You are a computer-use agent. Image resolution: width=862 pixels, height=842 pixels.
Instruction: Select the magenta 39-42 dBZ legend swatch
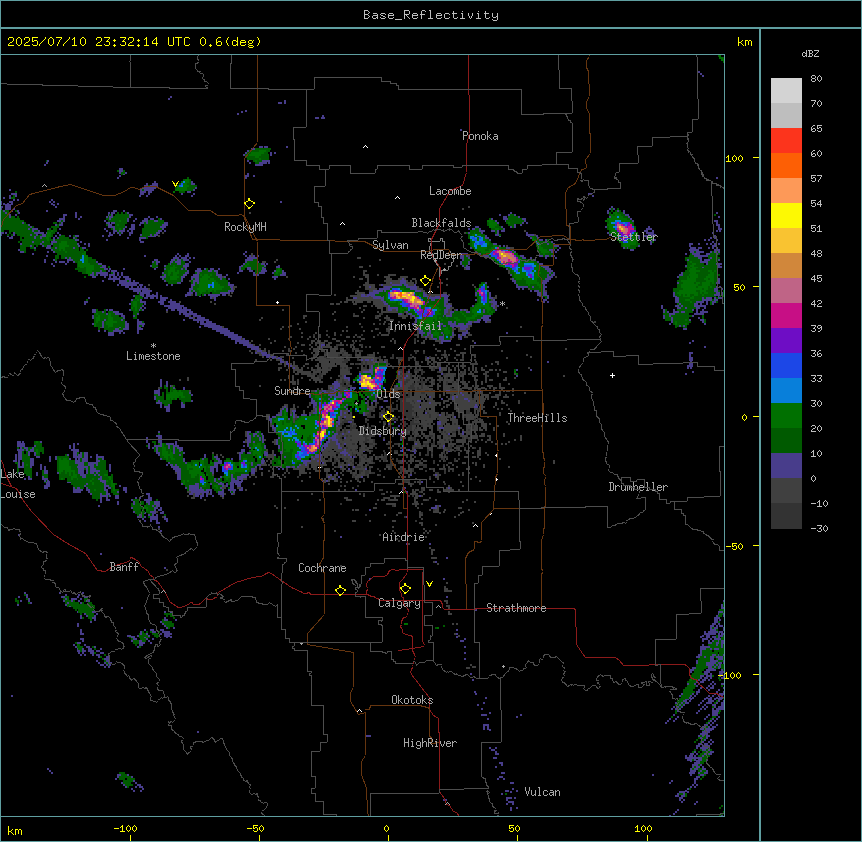786,315
